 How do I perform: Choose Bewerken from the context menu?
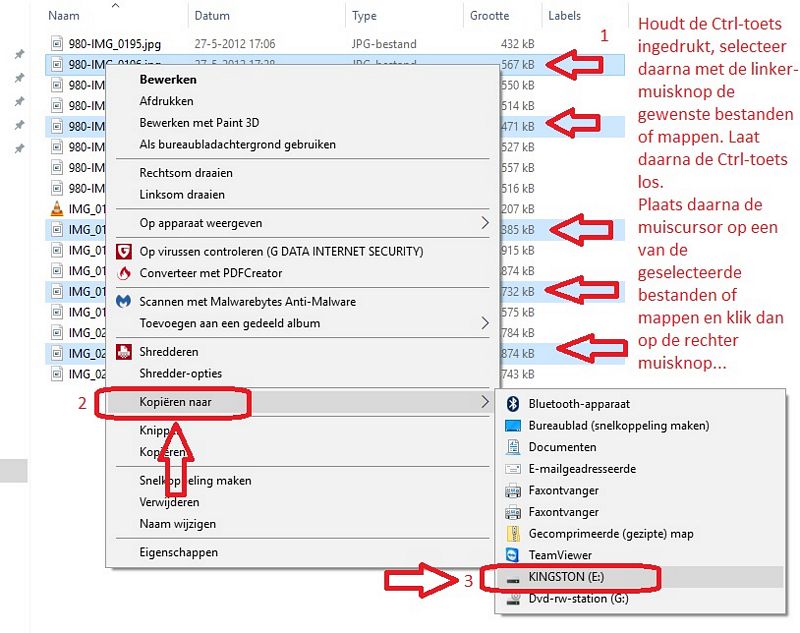point(168,80)
